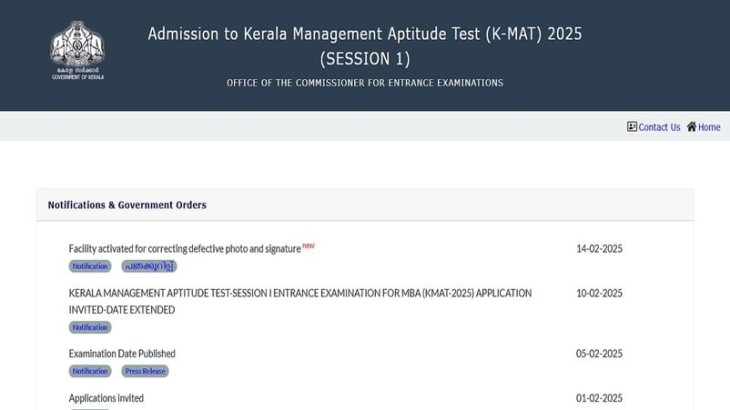Open Notification badge under date extended entry
Screen dimensions: 730x410
pyautogui.click(x=90, y=327)
